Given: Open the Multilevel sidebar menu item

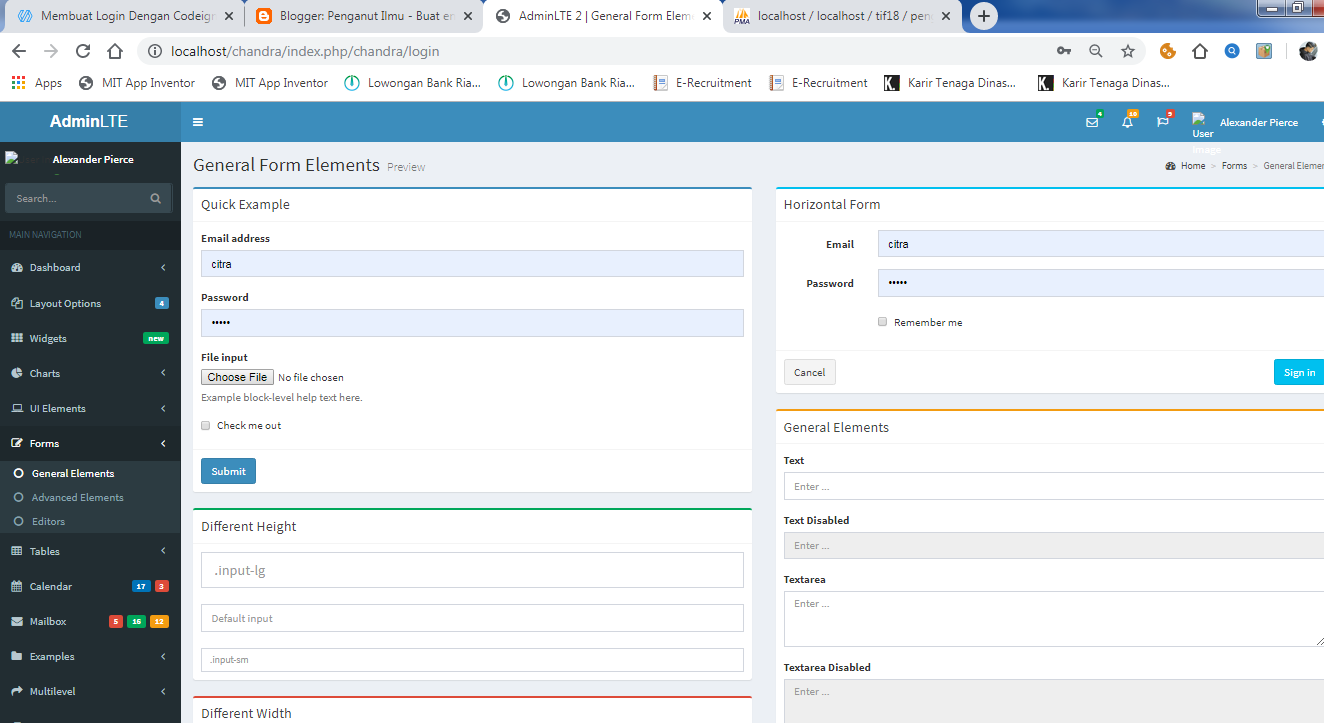Looking at the screenshot, I should pos(90,691).
